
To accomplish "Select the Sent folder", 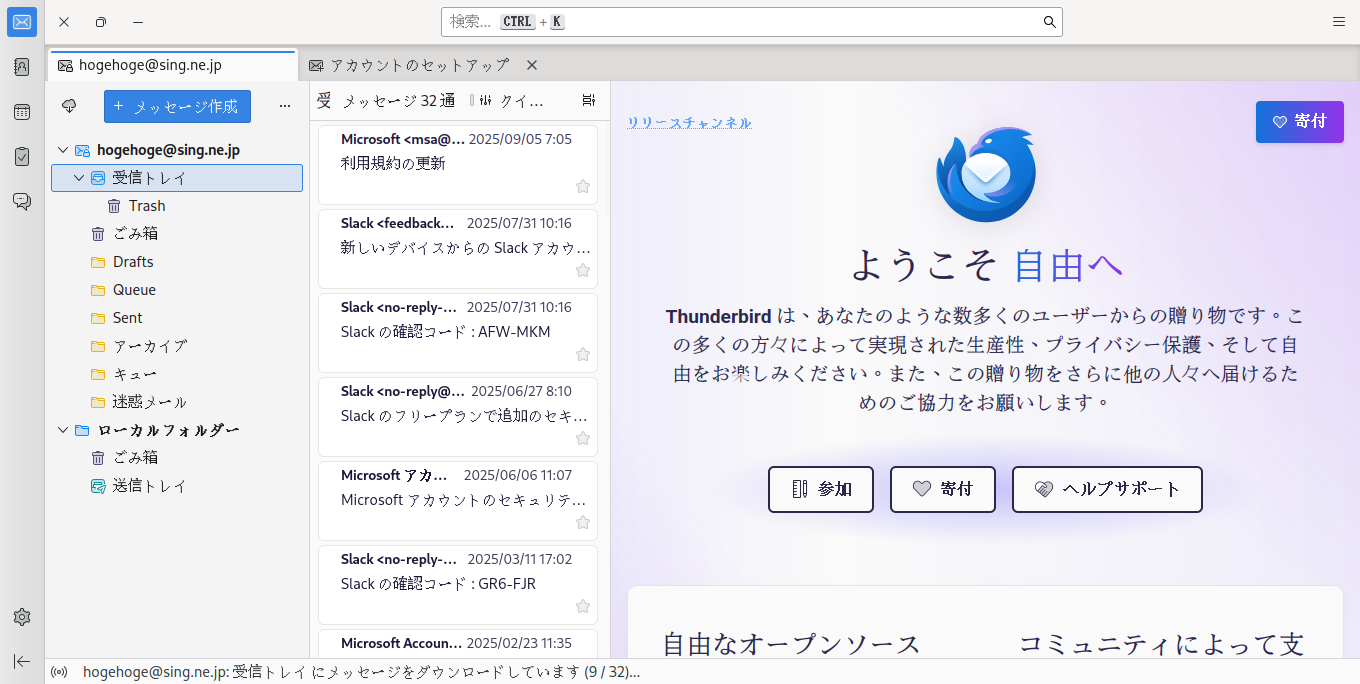I will point(177,318).
